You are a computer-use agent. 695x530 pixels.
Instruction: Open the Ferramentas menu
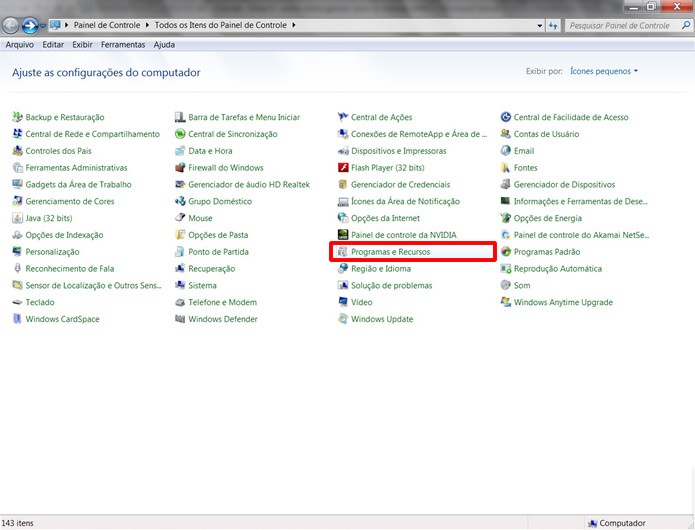point(123,45)
